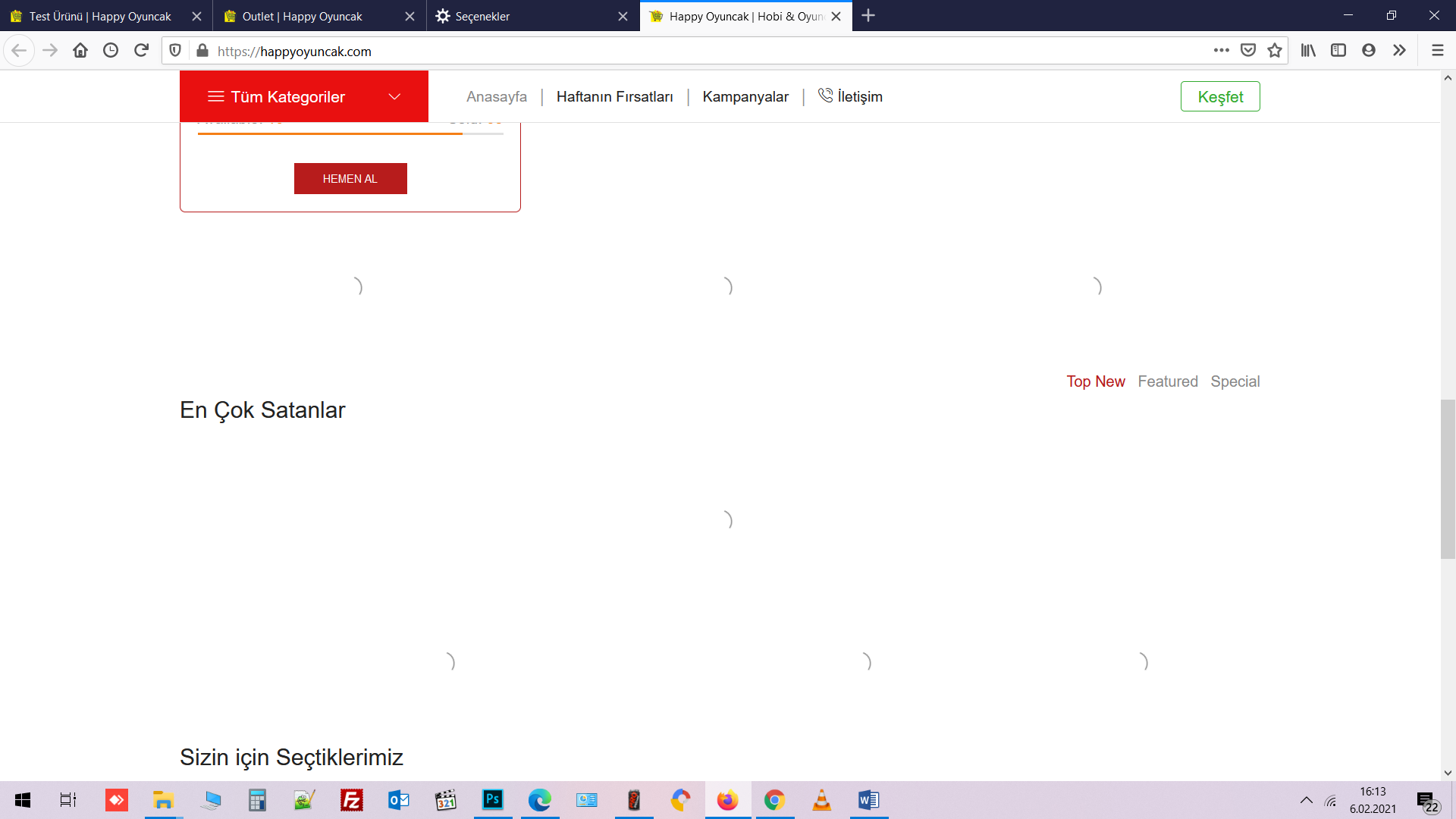Close the Seçenekler tab

click(623, 16)
